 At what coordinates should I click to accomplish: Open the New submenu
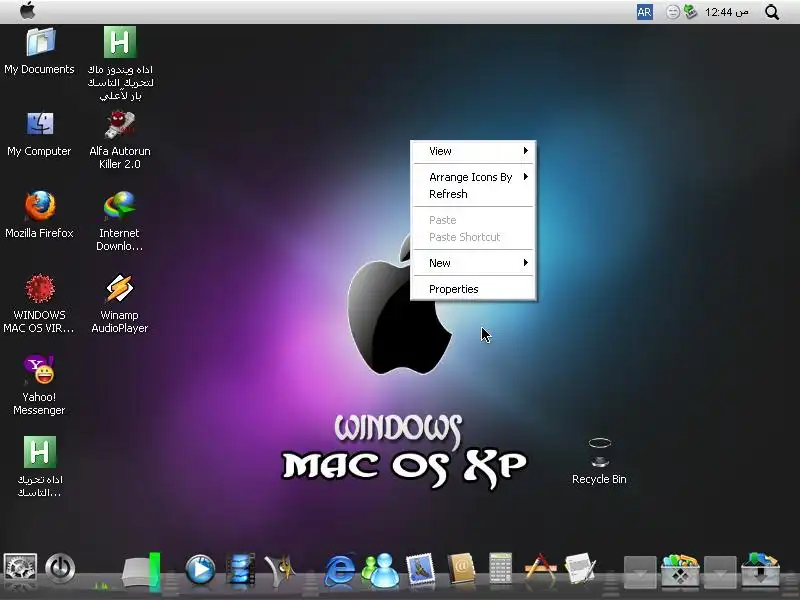coord(473,263)
